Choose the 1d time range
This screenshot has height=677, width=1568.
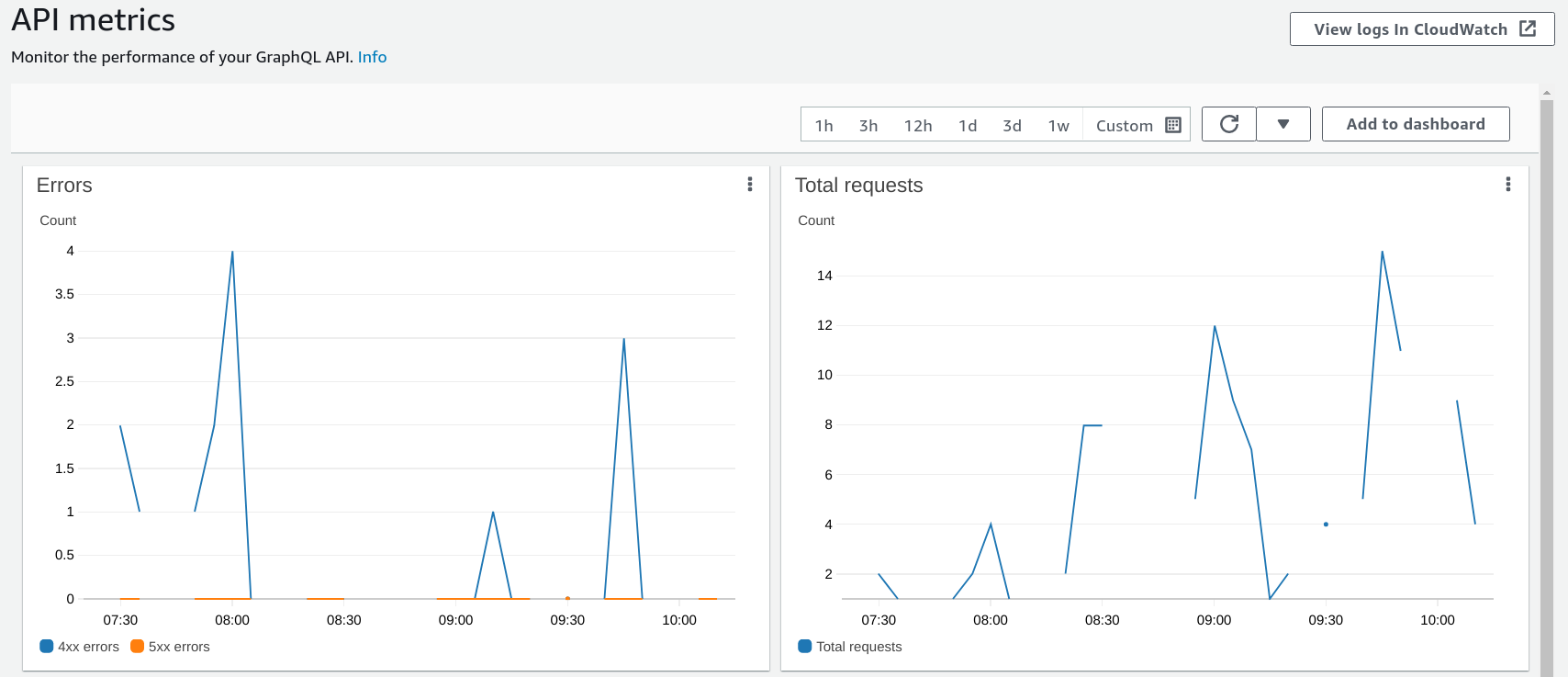tap(968, 125)
